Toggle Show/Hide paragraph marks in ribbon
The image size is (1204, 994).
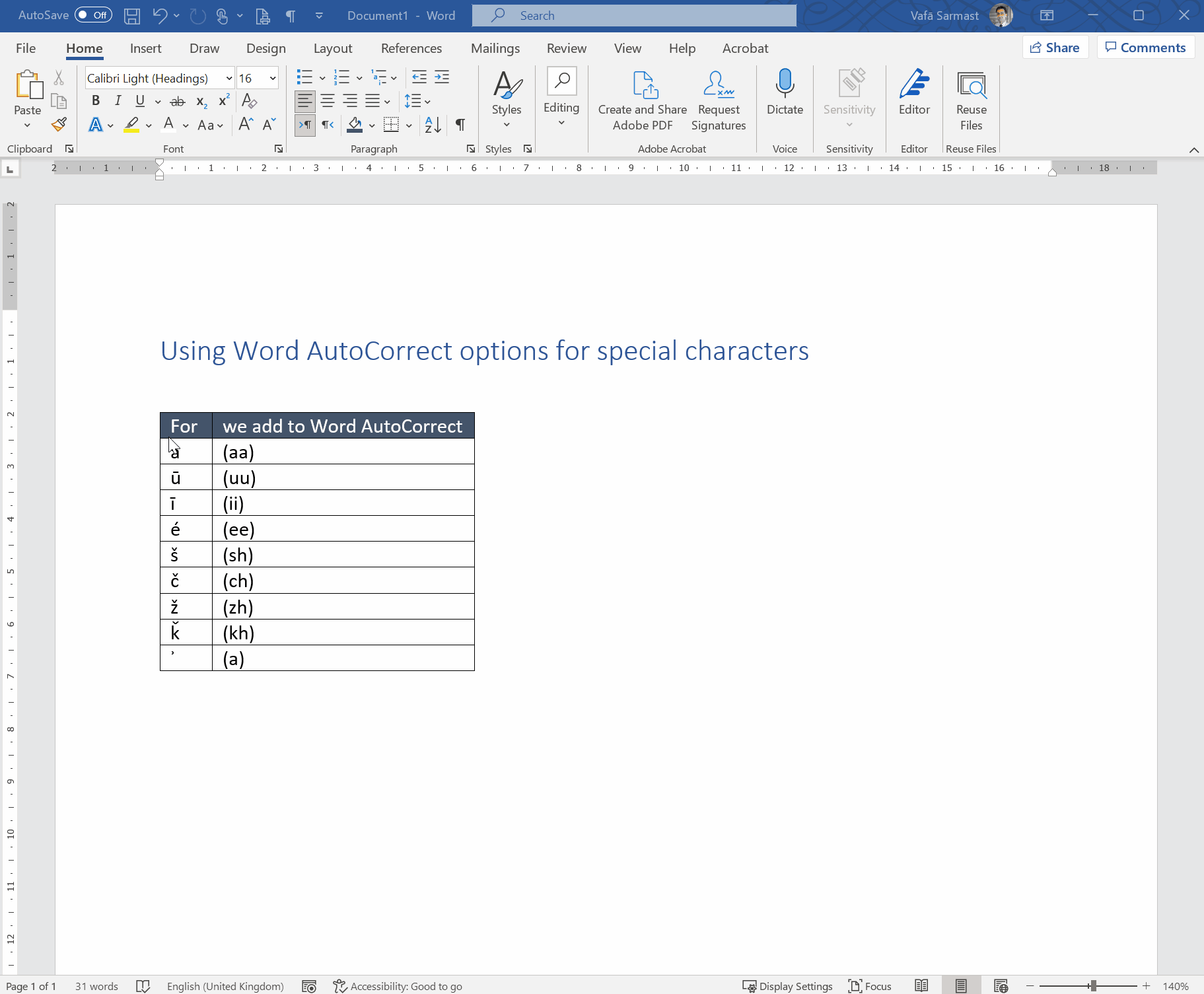tap(460, 124)
